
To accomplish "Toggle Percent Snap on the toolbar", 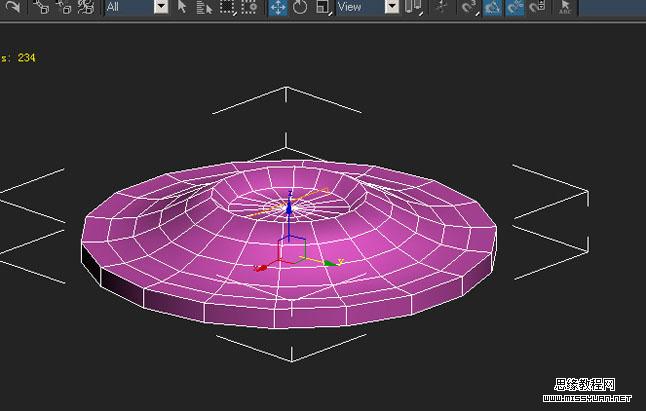I will [x=515, y=7].
